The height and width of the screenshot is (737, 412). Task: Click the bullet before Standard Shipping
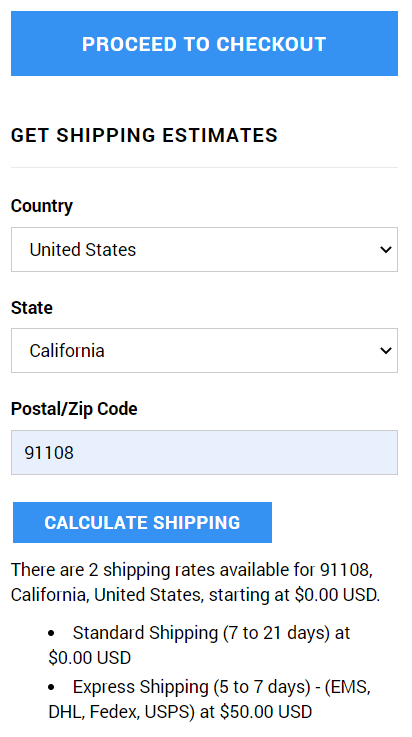point(51,634)
